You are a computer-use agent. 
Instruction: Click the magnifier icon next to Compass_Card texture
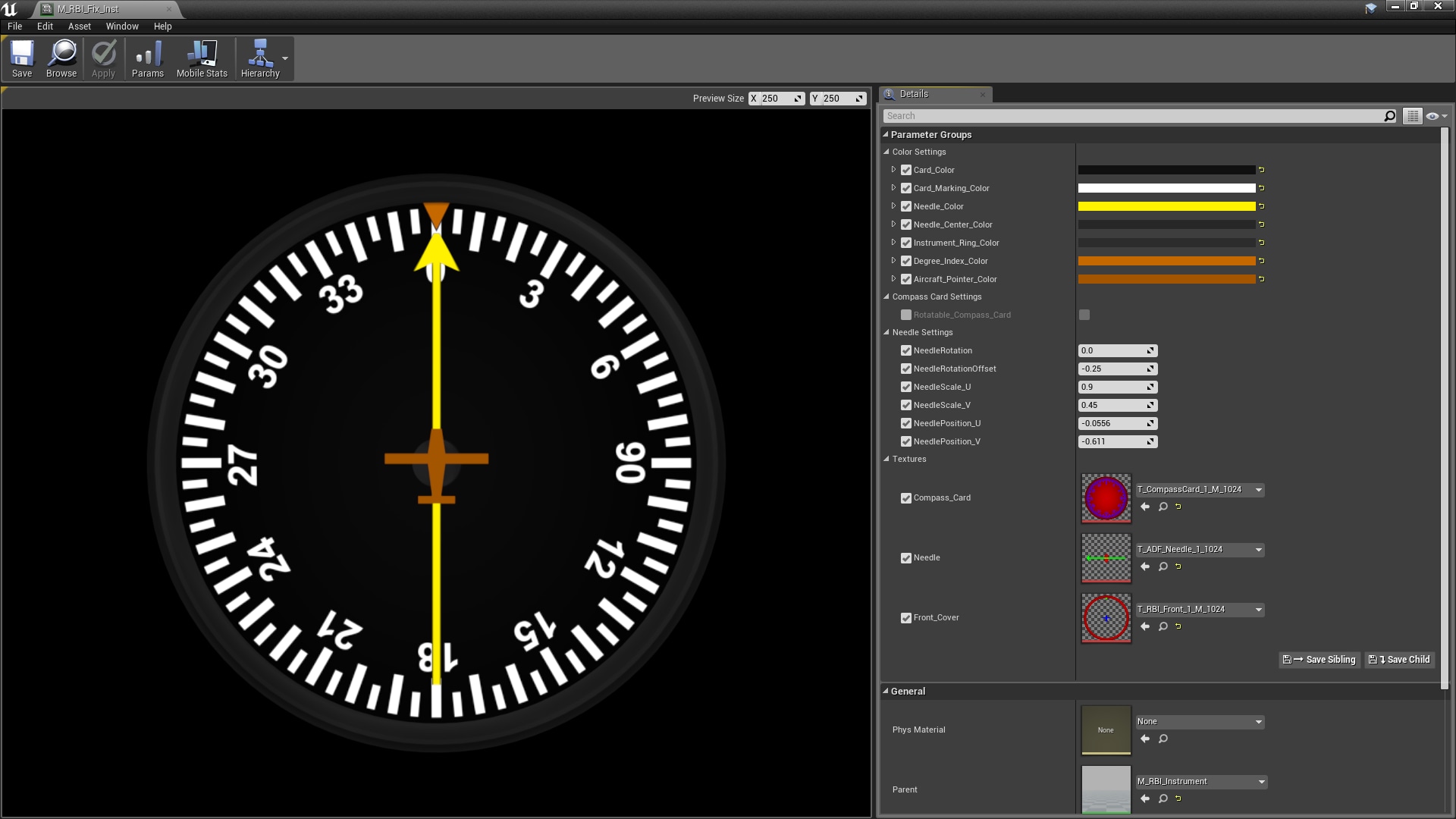[x=1163, y=507]
